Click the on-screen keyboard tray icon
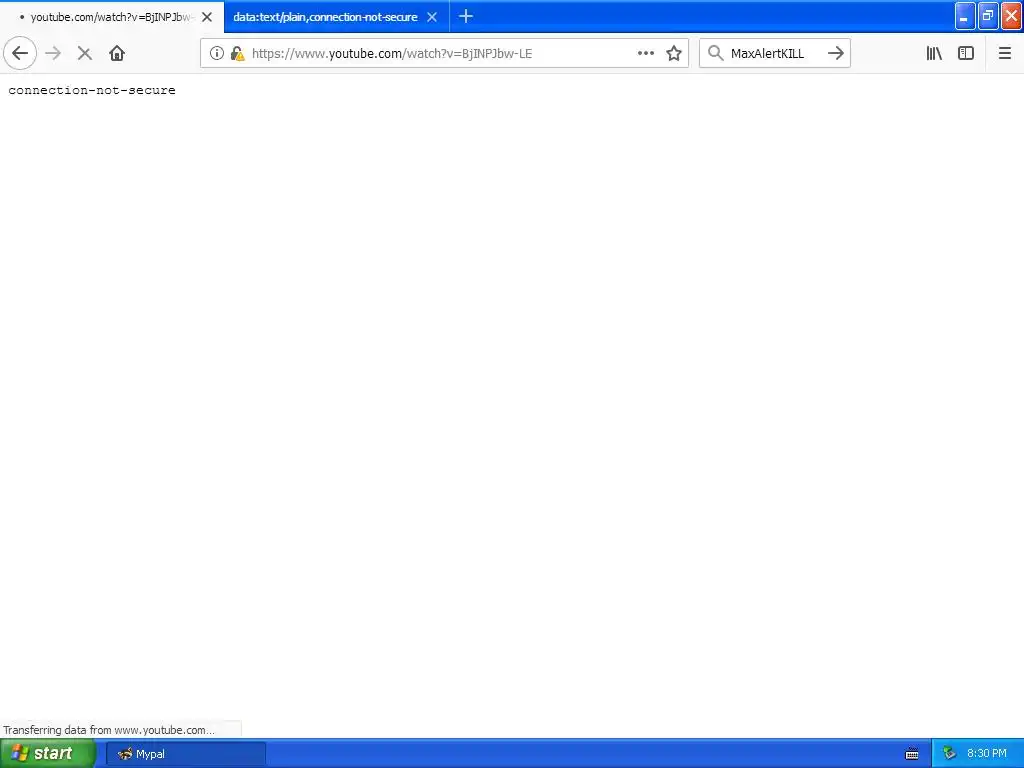 click(912, 754)
